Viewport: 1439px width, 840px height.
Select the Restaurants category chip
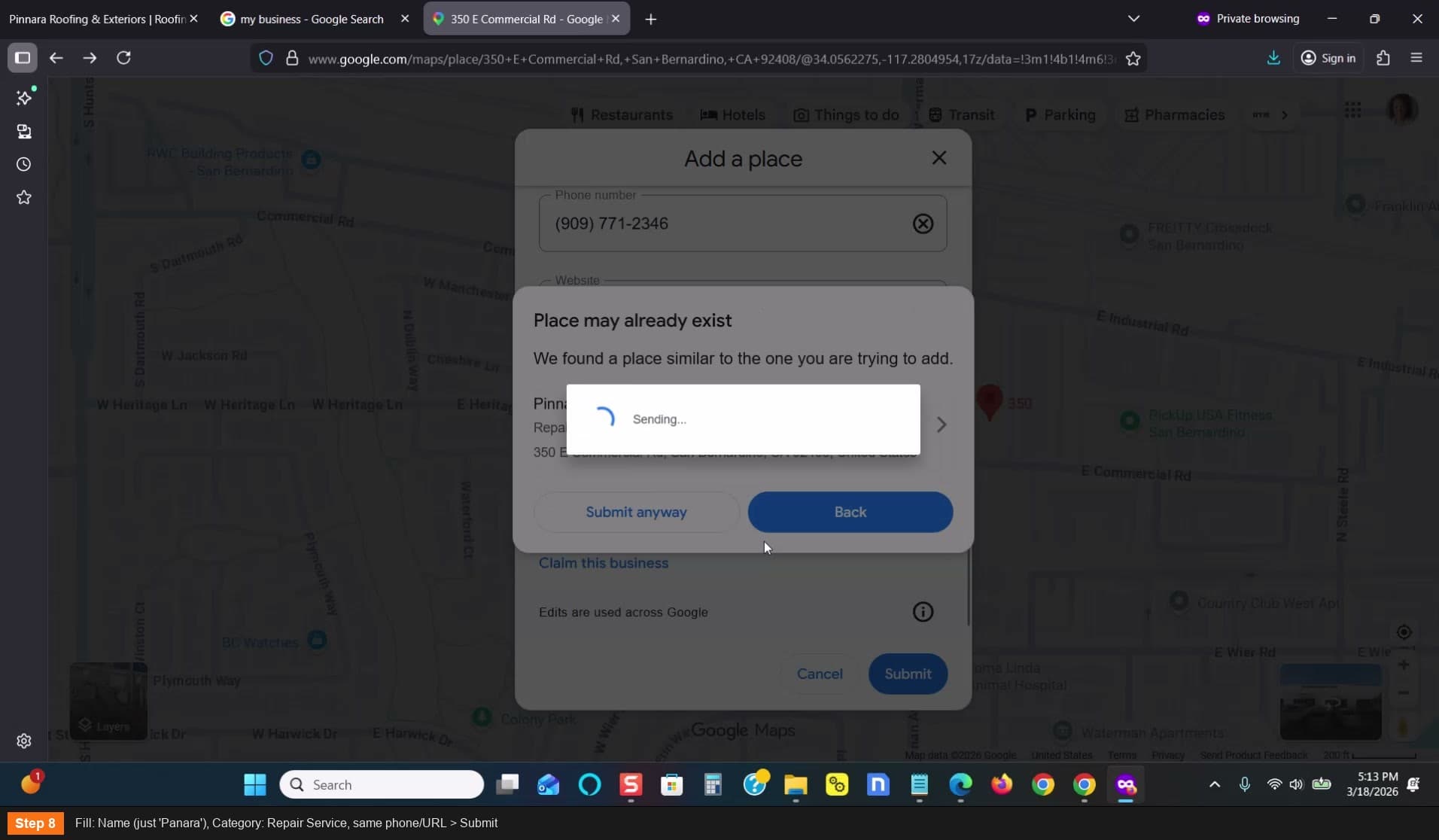point(622,115)
